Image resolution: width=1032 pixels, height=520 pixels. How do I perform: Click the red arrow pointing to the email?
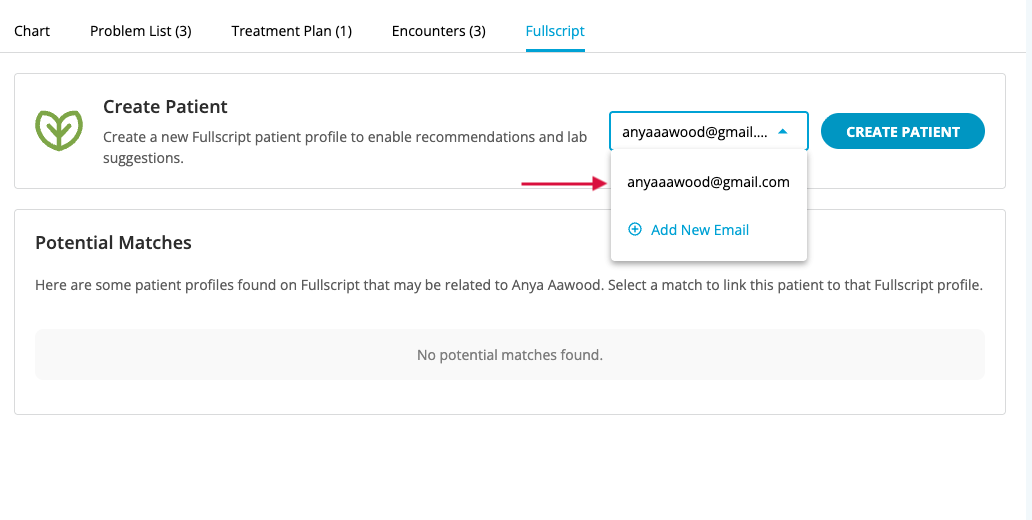pyautogui.click(x=564, y=183)
